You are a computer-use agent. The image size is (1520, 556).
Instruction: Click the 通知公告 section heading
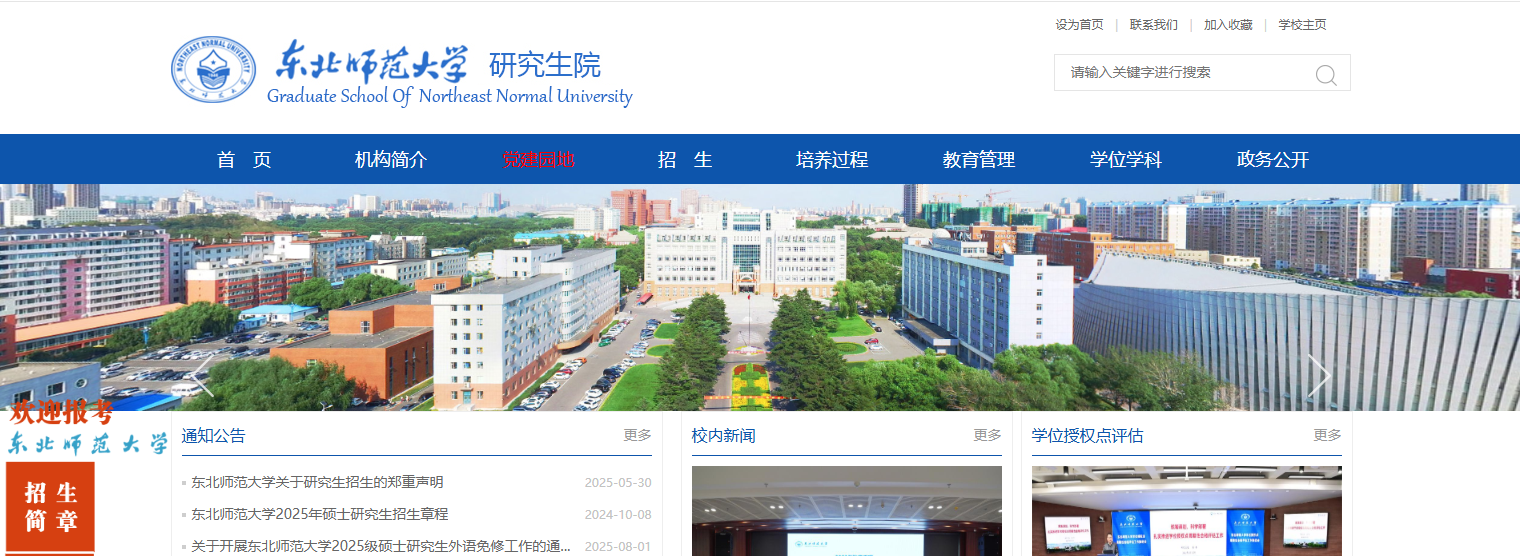tap(213, 435)
